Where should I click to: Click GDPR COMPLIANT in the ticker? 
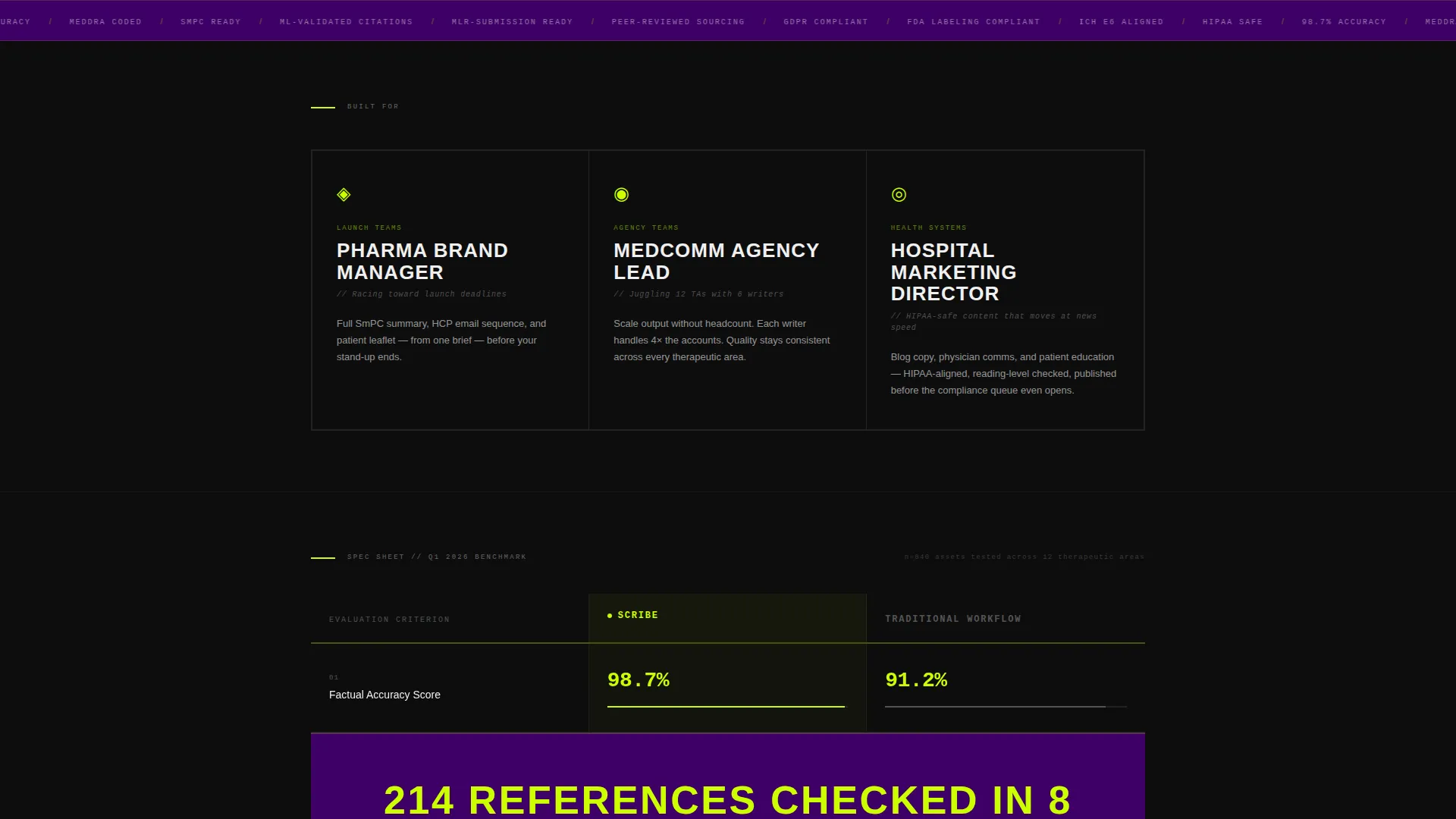pyautogui.click(x=826, y=22)
